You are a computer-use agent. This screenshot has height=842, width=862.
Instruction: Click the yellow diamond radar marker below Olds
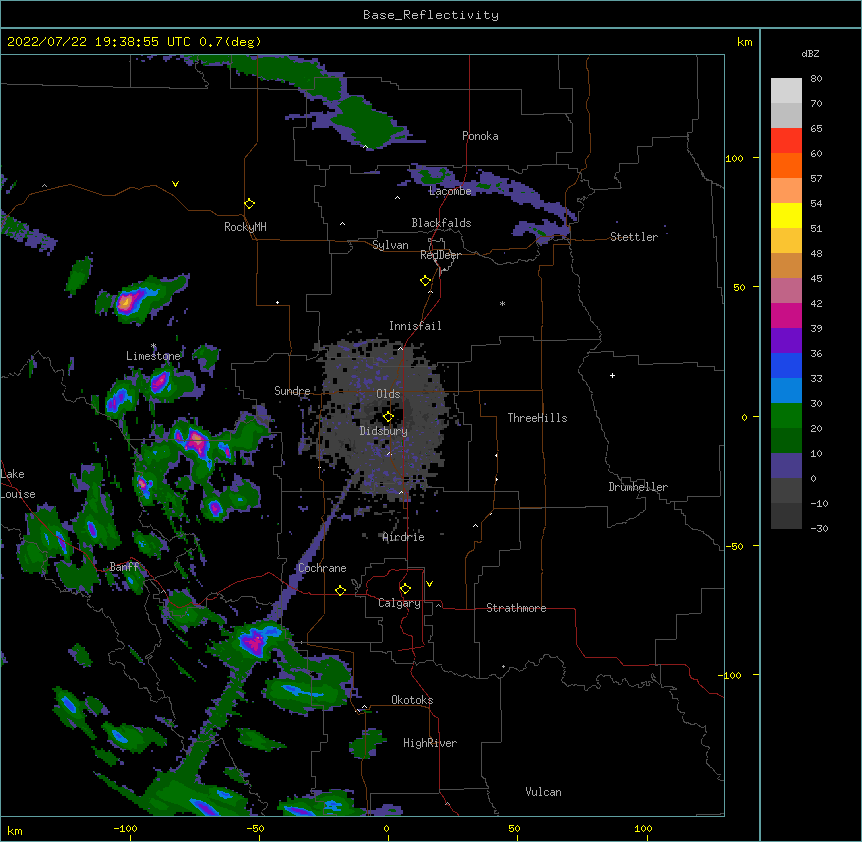click(388, 416)
